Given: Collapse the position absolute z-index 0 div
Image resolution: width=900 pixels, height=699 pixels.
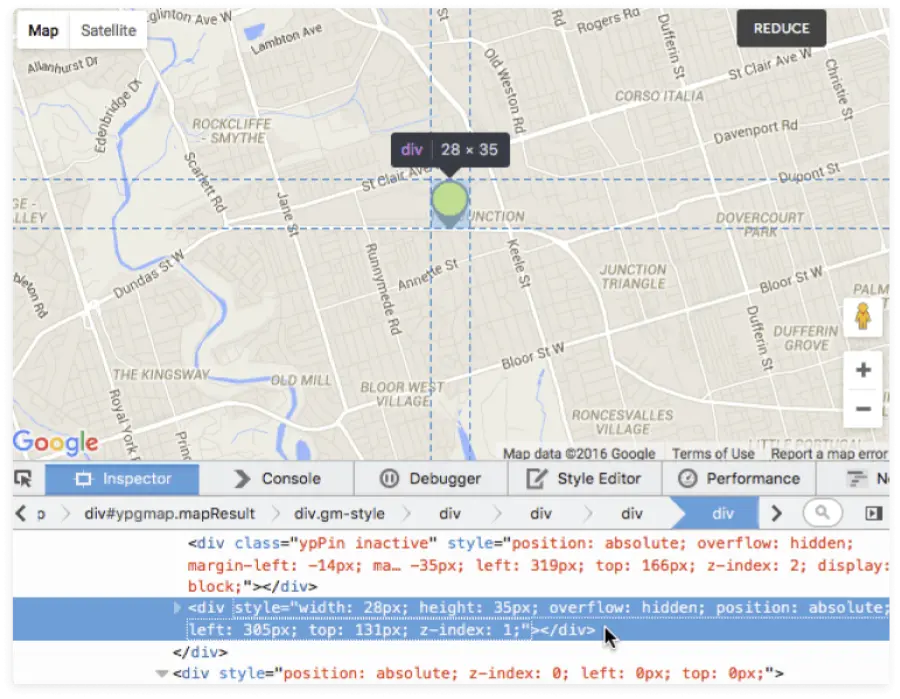Looking at the screenshot, I should point(162,673).
